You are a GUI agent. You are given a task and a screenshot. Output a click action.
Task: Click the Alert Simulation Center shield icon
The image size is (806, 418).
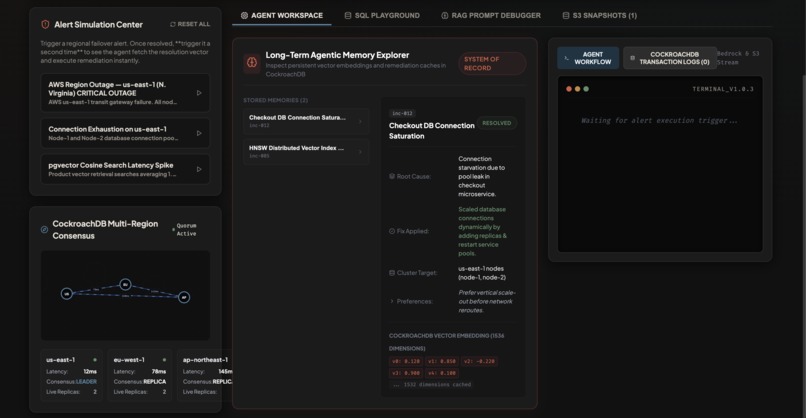point(45,24)
